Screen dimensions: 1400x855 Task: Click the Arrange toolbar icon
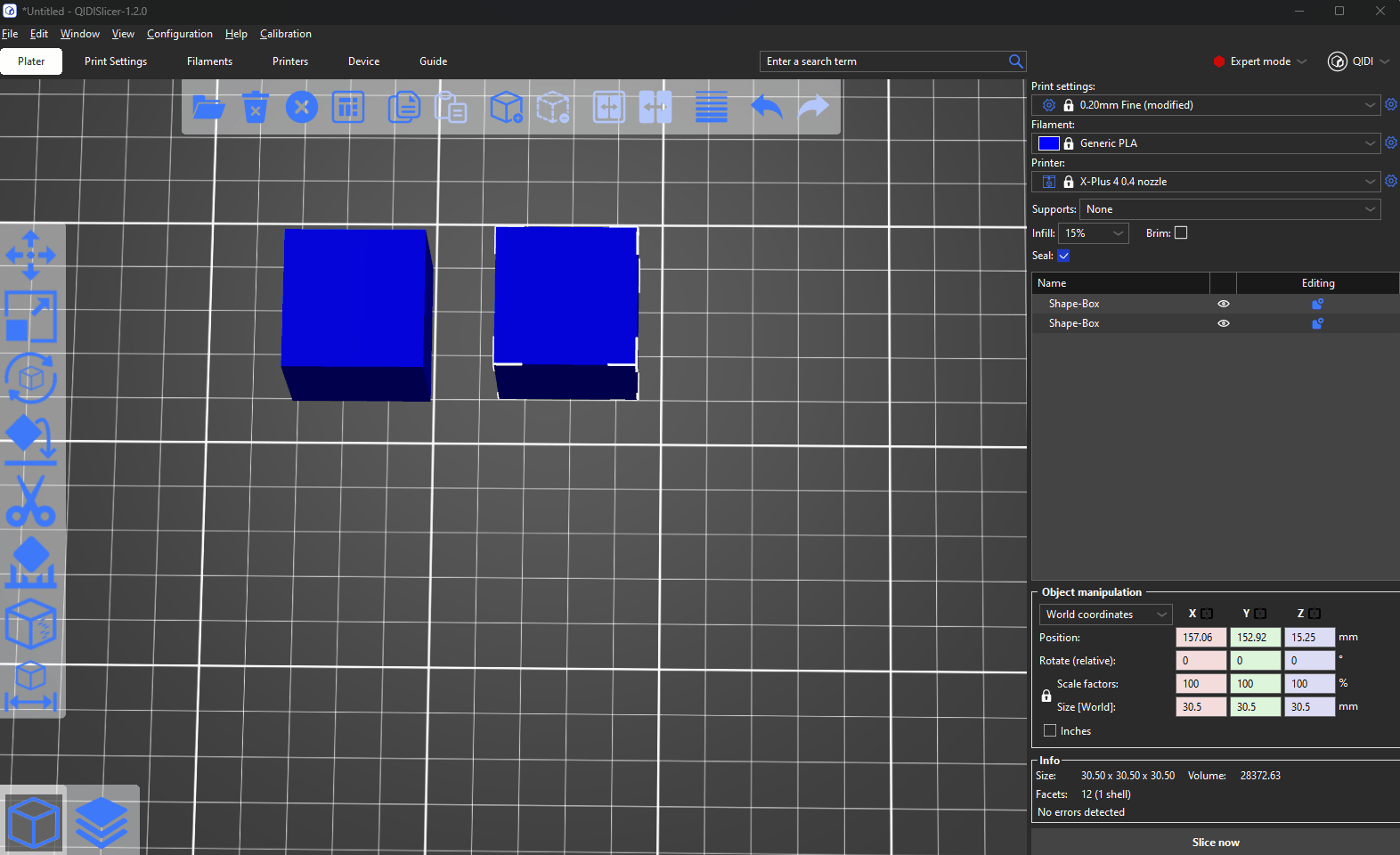[348, 108]
